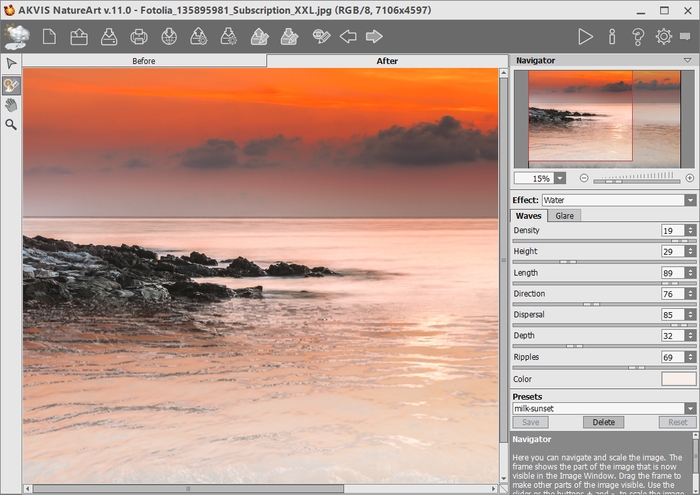Print the image with printer icon
The height and width of the screenshot is (495, 700).
coord(139,37)
